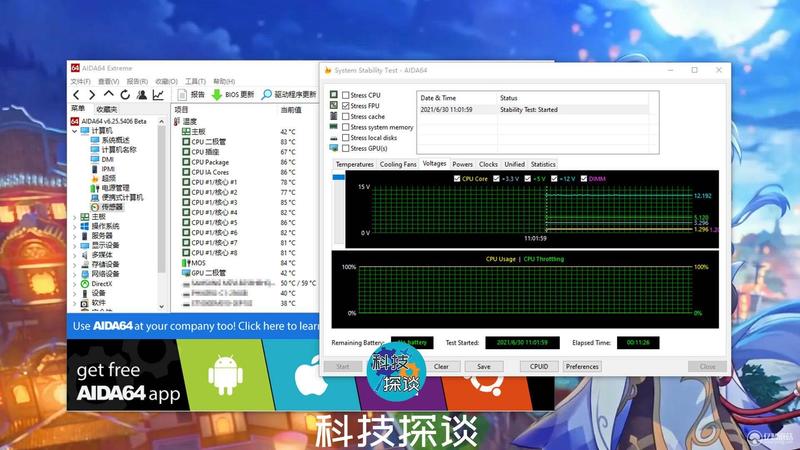Click the up-level arrow in AIDA64 toolbar
Image resolution: width=800 pixels, height=450 pixels.
[x=109, y=94]
